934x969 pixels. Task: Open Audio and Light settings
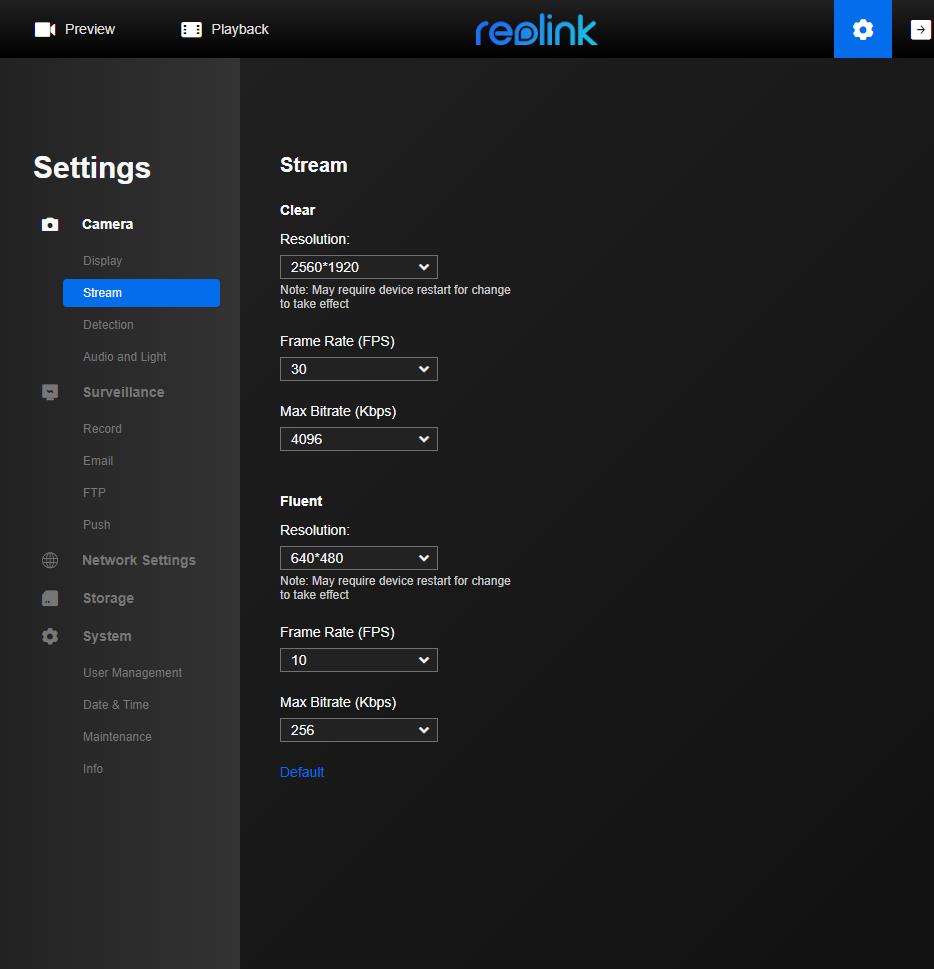[x=124, y=357]
